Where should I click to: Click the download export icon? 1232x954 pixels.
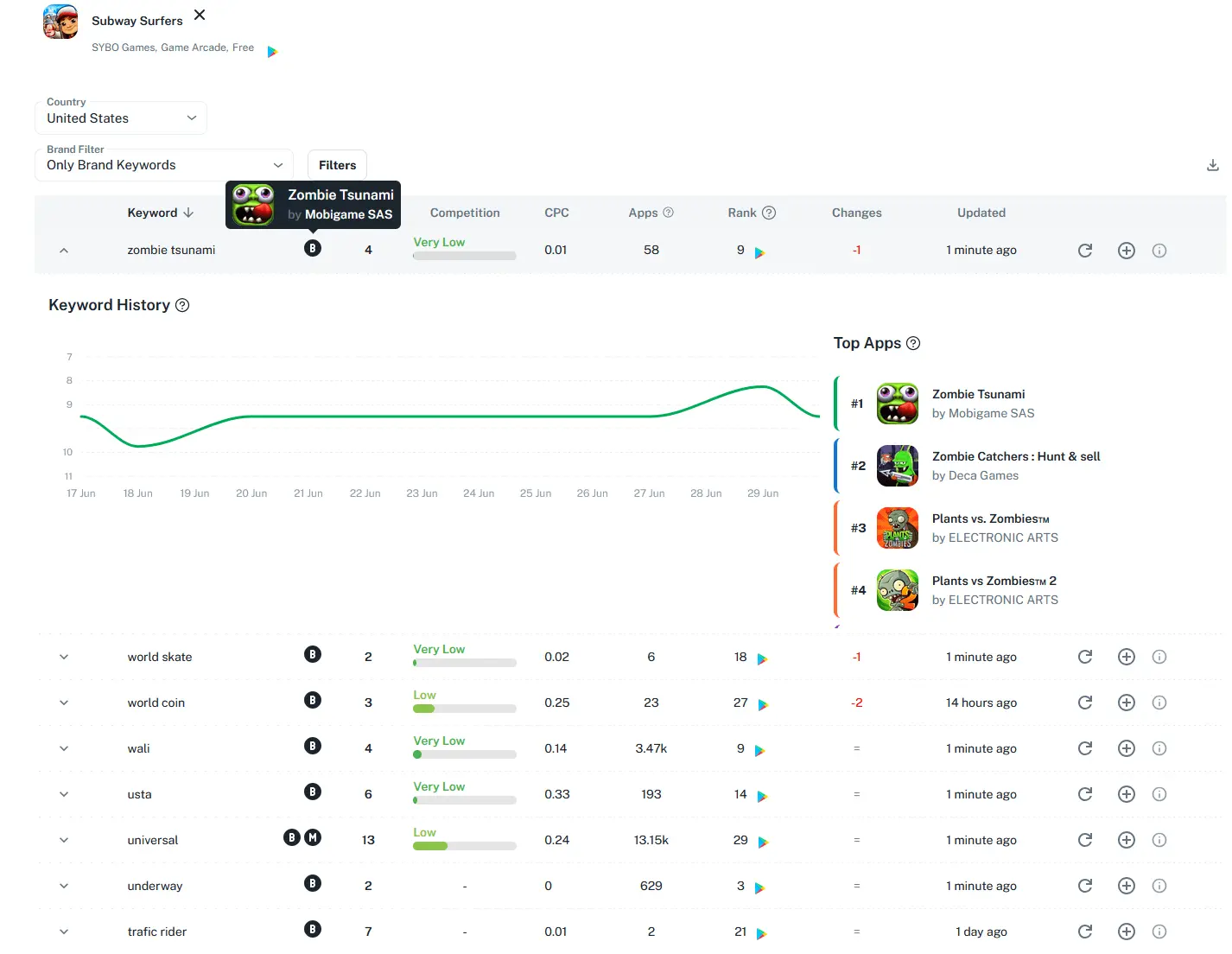(x=1212, y=165)
